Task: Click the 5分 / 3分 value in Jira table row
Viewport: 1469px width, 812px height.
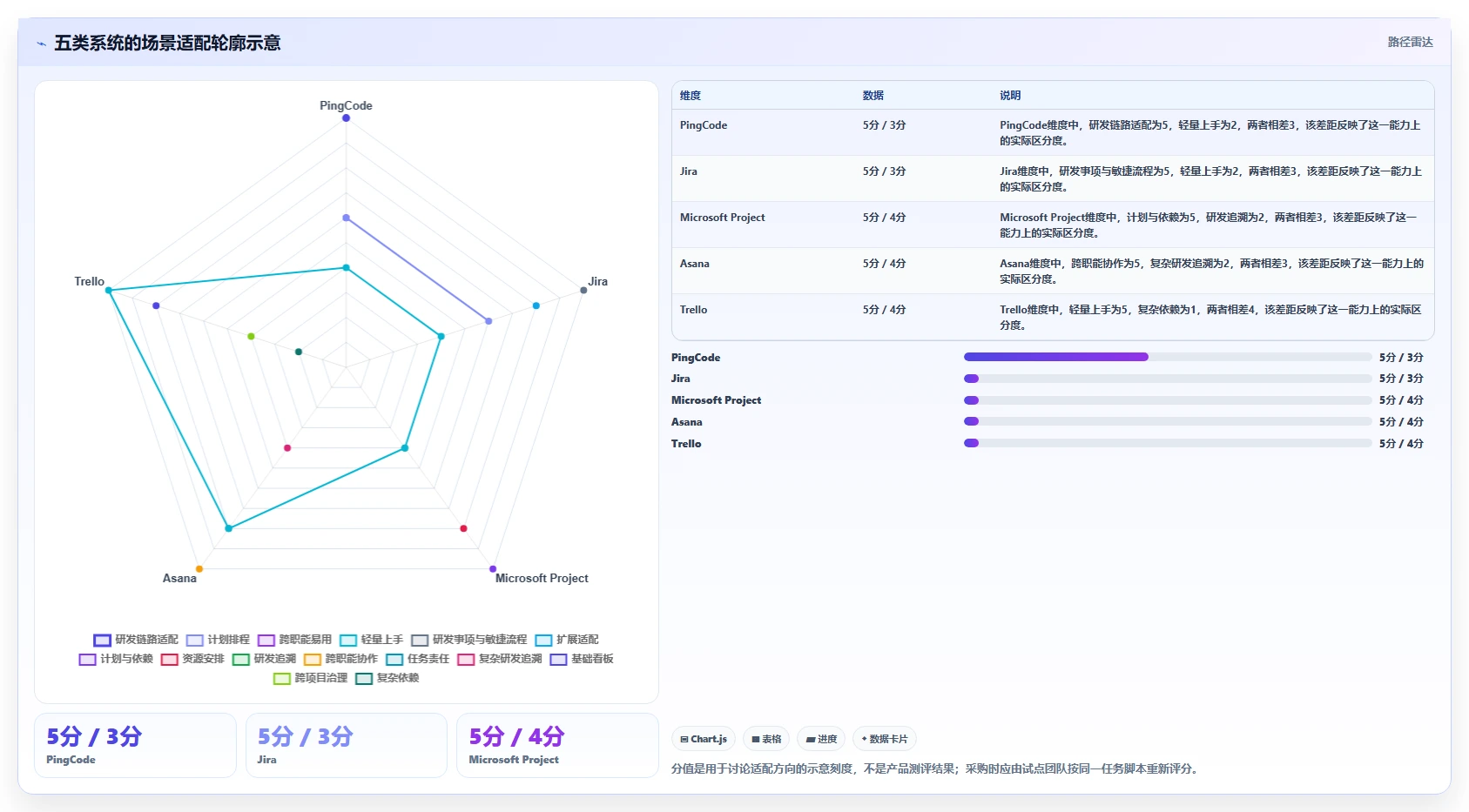Action: (885, 171)
